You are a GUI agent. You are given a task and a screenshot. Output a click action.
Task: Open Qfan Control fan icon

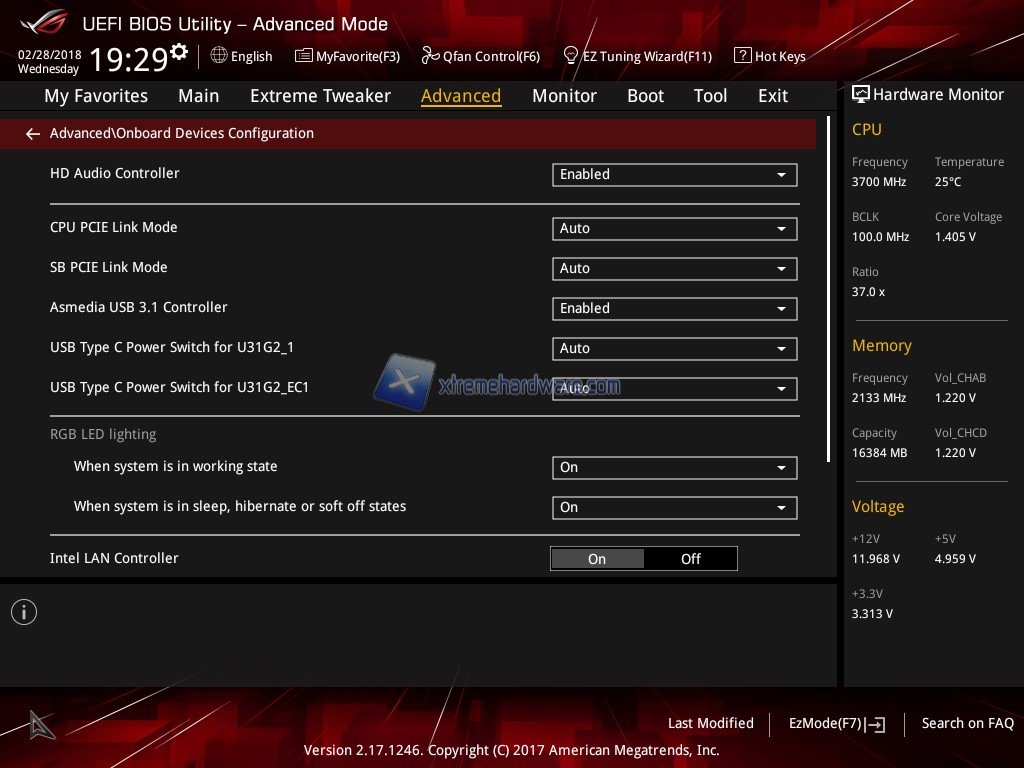coord(430,56)
